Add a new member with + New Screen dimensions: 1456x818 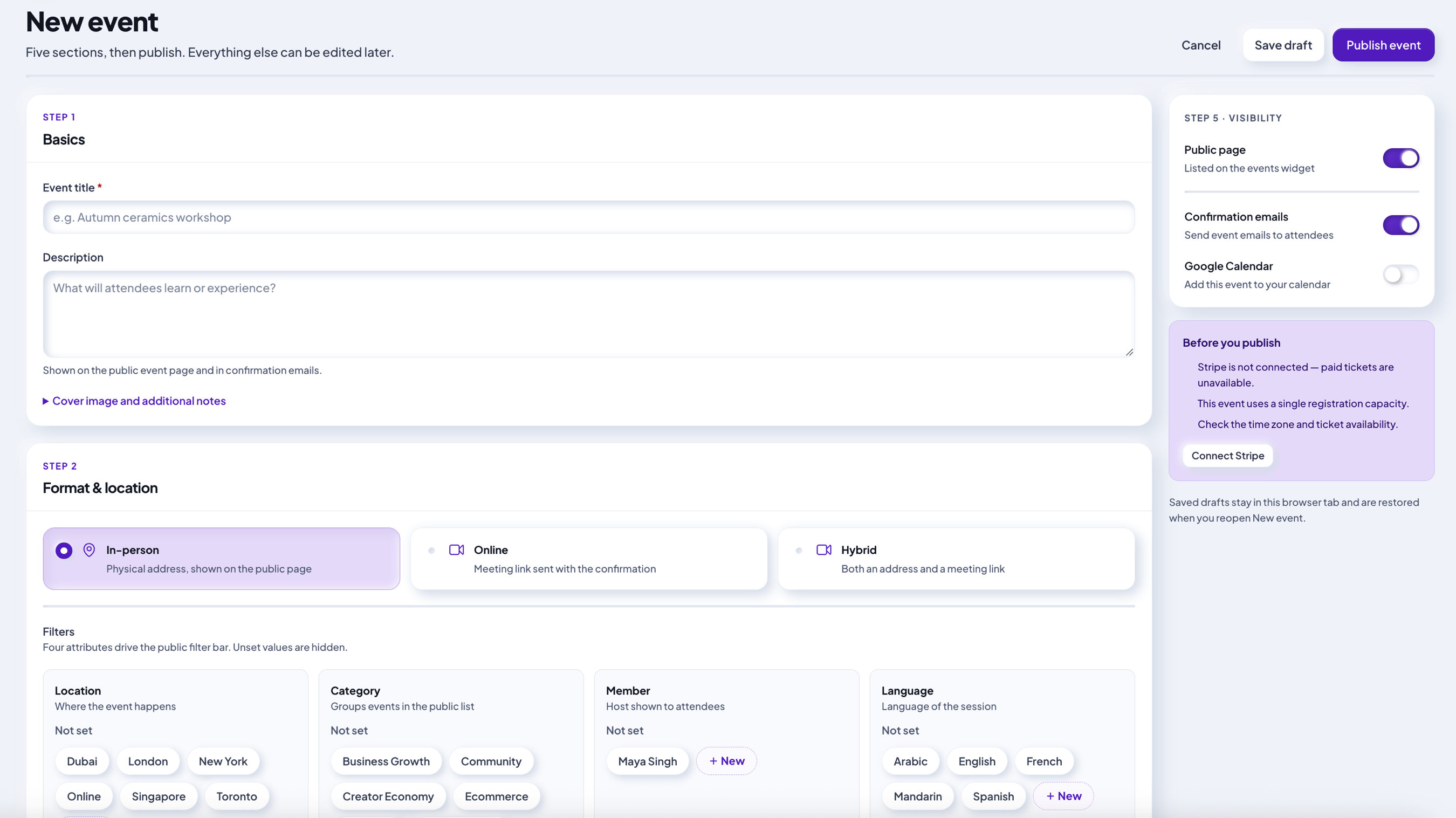(726, 761)
